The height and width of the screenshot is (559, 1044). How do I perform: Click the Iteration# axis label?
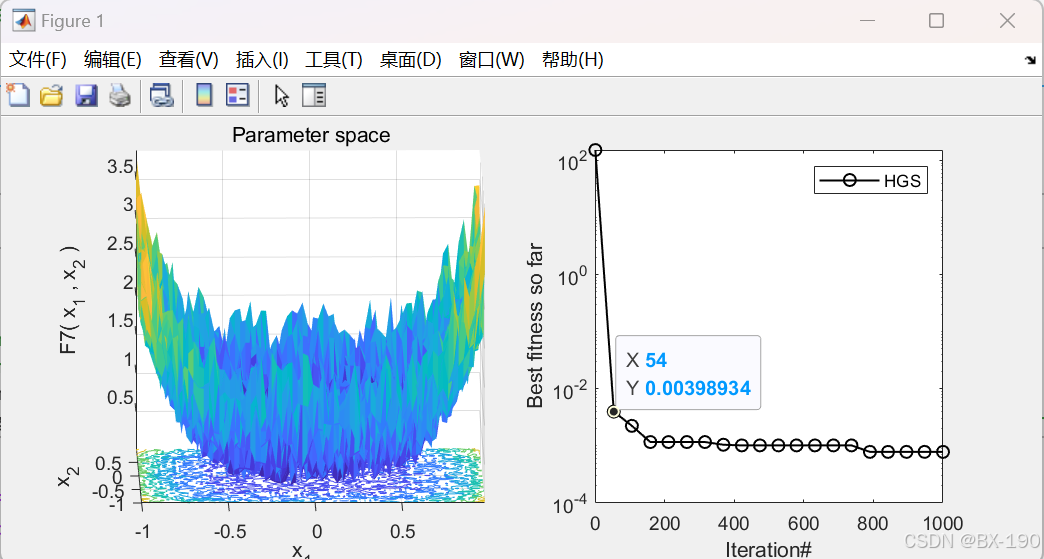point(768,550)
